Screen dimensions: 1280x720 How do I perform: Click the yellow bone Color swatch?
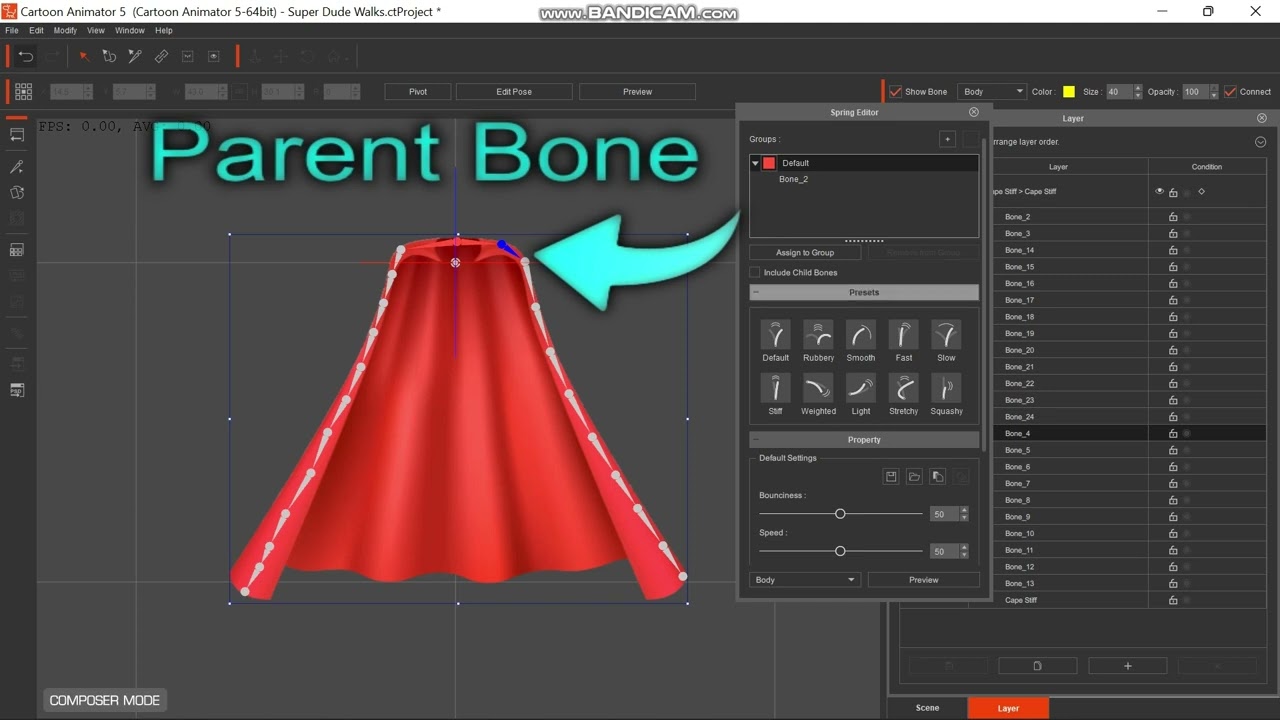tap(1069, 92)
